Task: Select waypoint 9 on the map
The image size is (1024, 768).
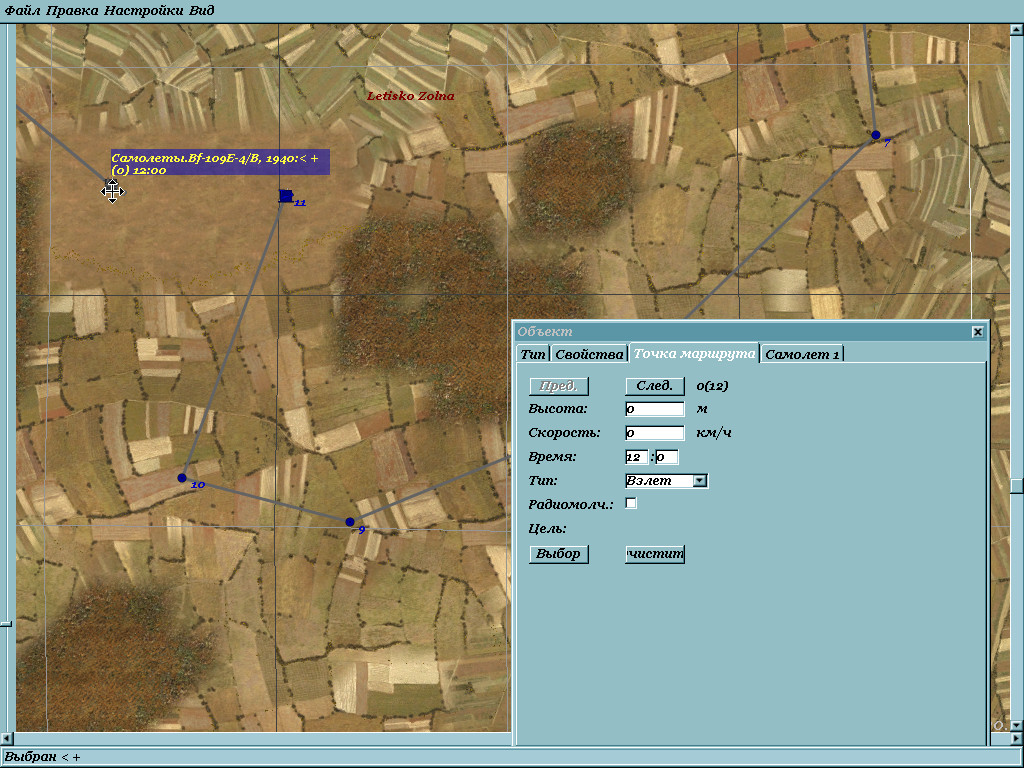Action: tap(350, 522)
